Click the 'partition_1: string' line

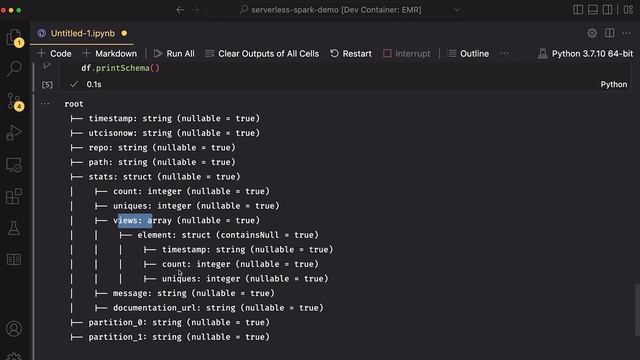[x=170, y=337]
